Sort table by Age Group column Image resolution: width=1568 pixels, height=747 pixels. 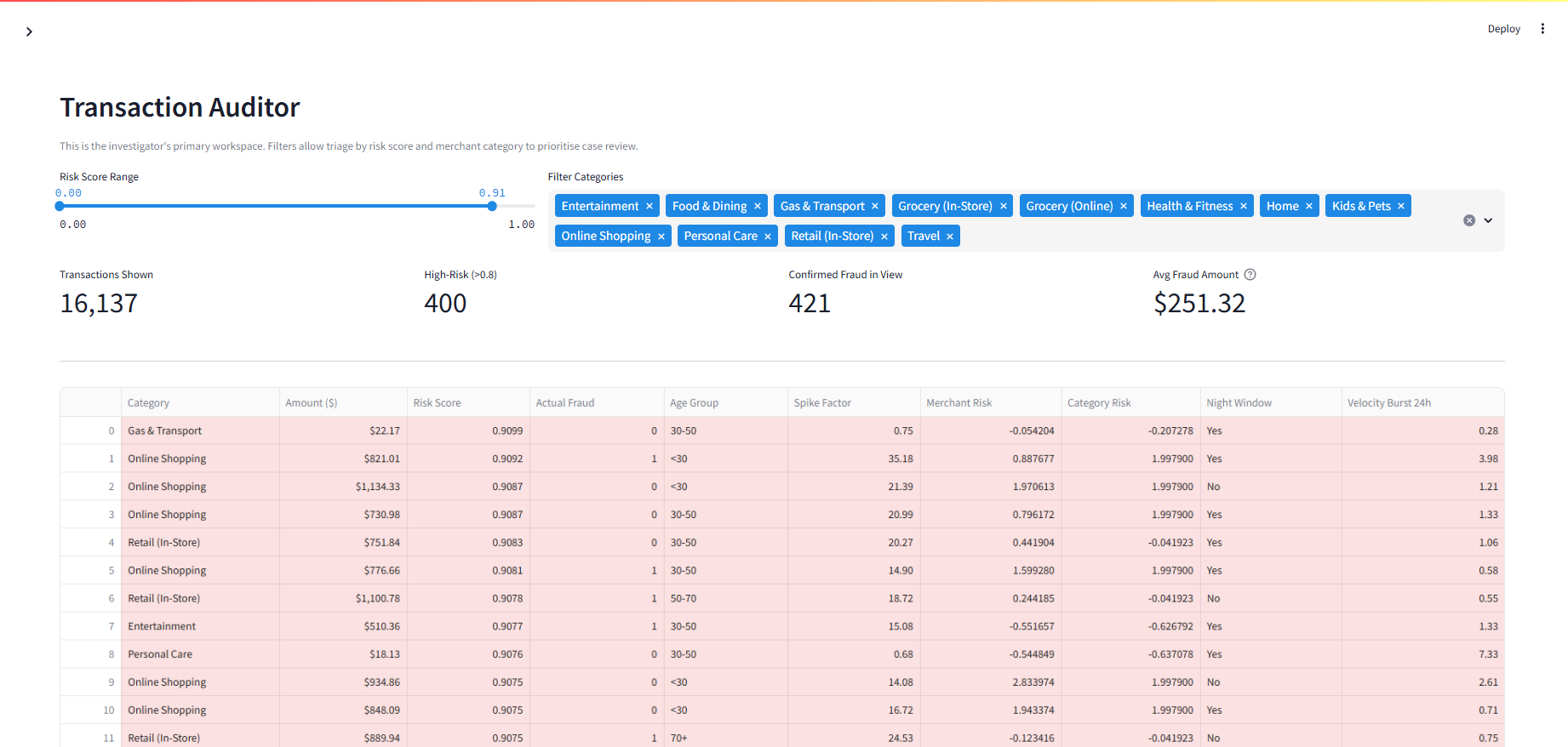[x=726, y=402]
